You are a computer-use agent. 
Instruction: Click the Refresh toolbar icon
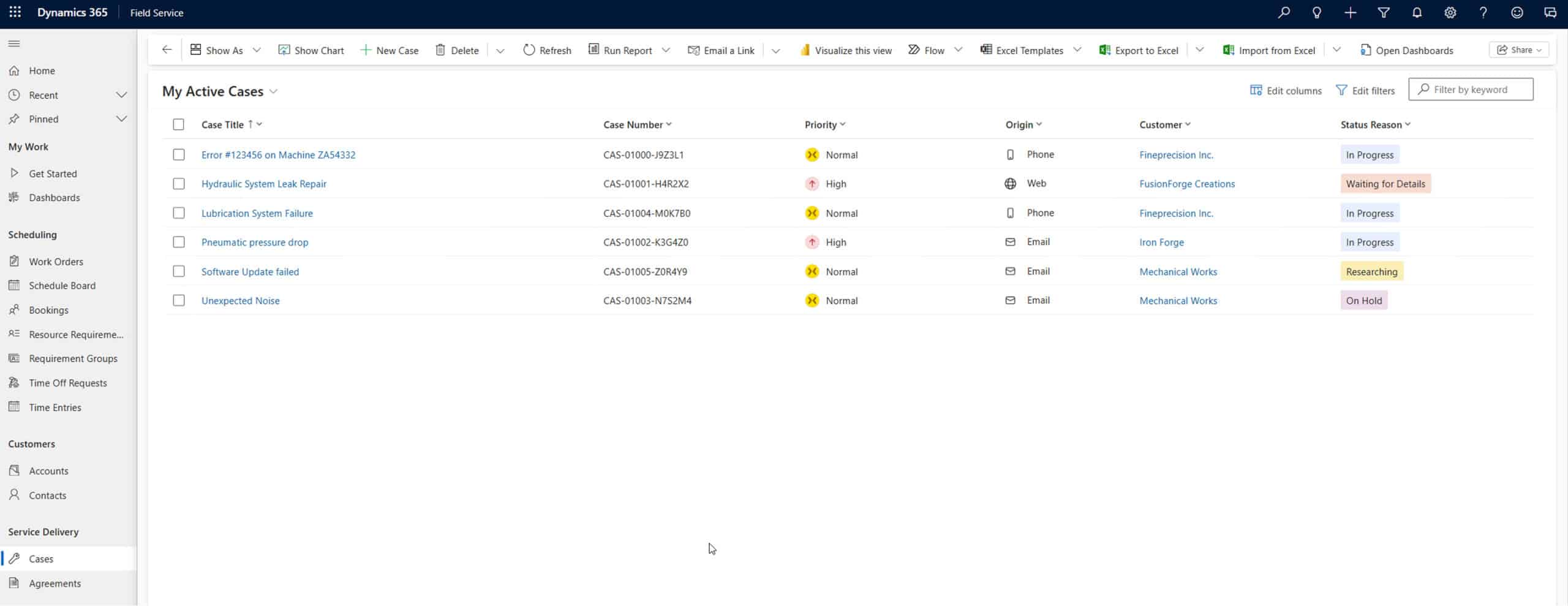(x=529, y=50)
